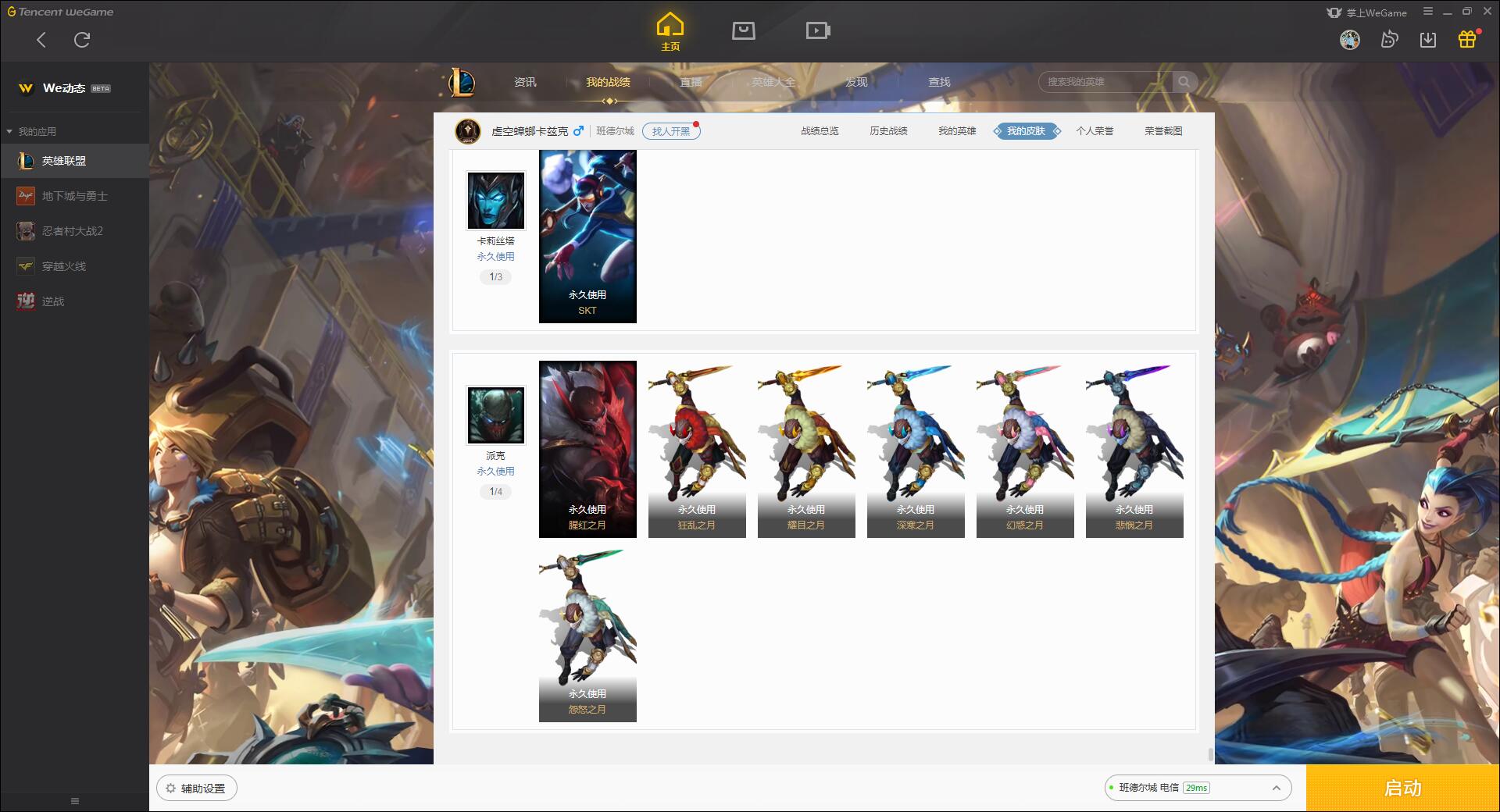Viewport: 1500px width, 812px height.
Task: Open the store bag icon
Action: pyautogui.click(x=744, y=30)
